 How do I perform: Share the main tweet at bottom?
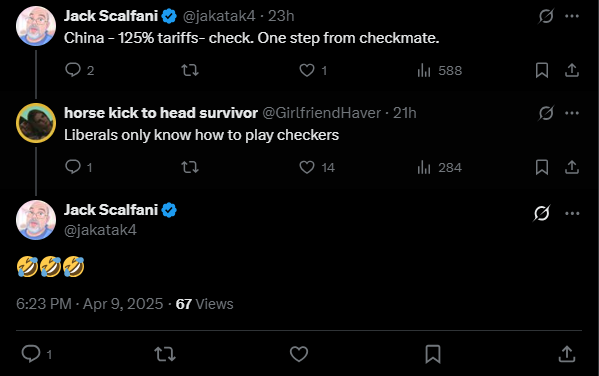[567, 354]
